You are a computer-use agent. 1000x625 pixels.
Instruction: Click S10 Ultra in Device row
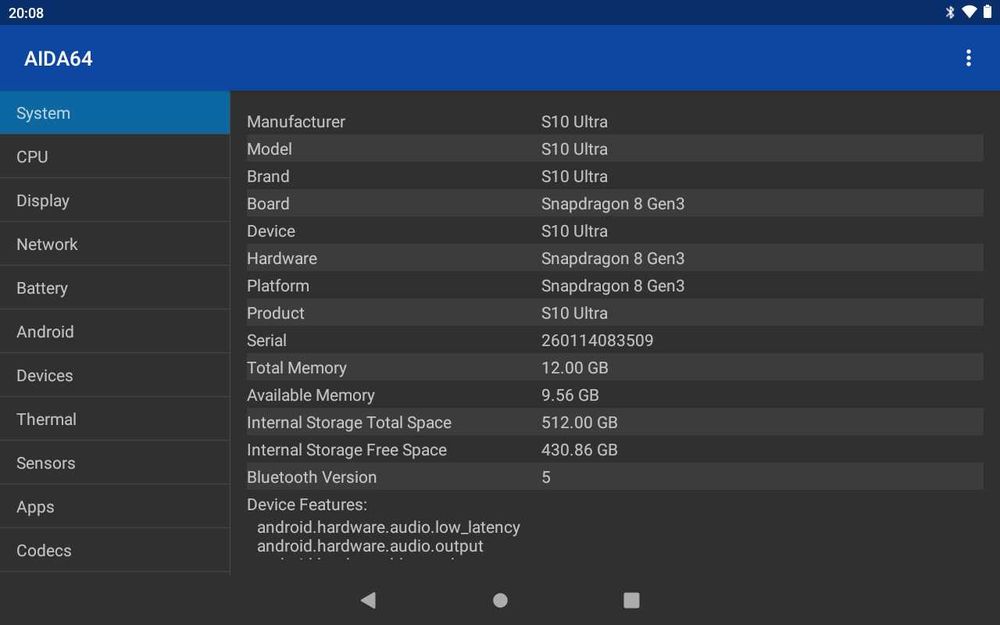tap(574, 232)
